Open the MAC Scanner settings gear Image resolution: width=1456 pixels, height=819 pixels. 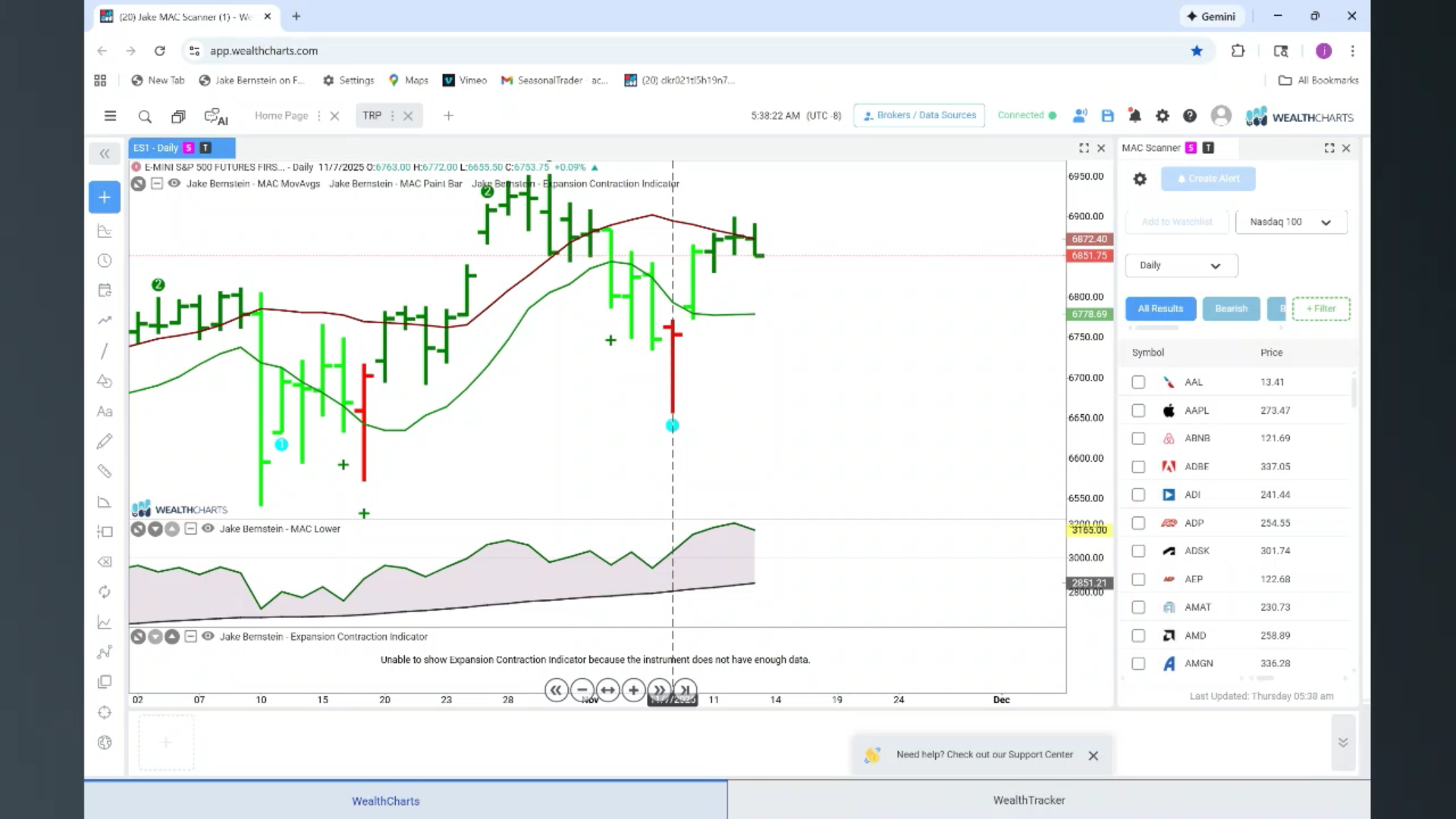[x=1140, y=179]
